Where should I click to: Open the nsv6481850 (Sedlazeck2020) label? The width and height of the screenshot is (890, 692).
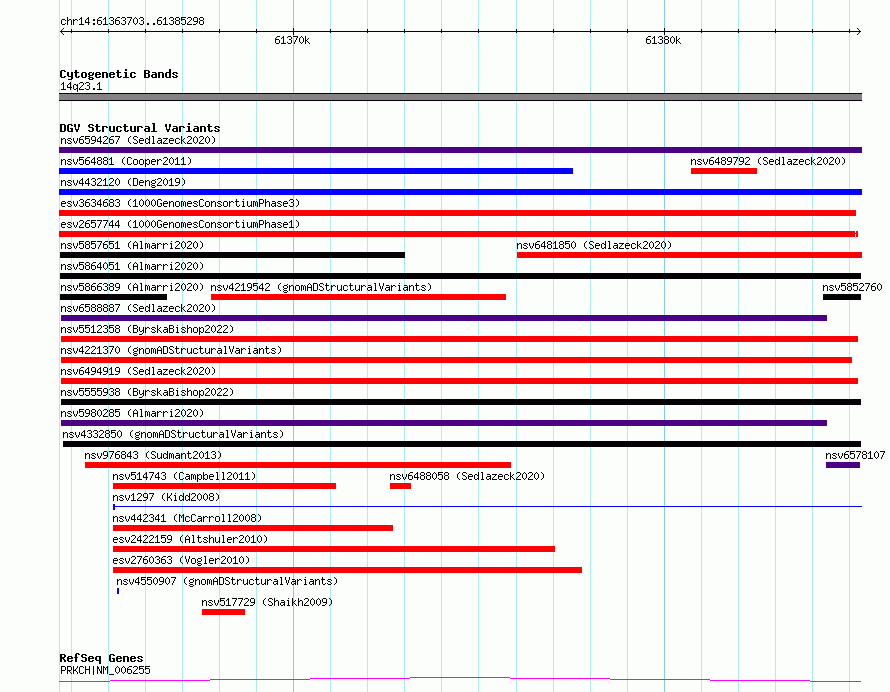[x=594, y=245]
